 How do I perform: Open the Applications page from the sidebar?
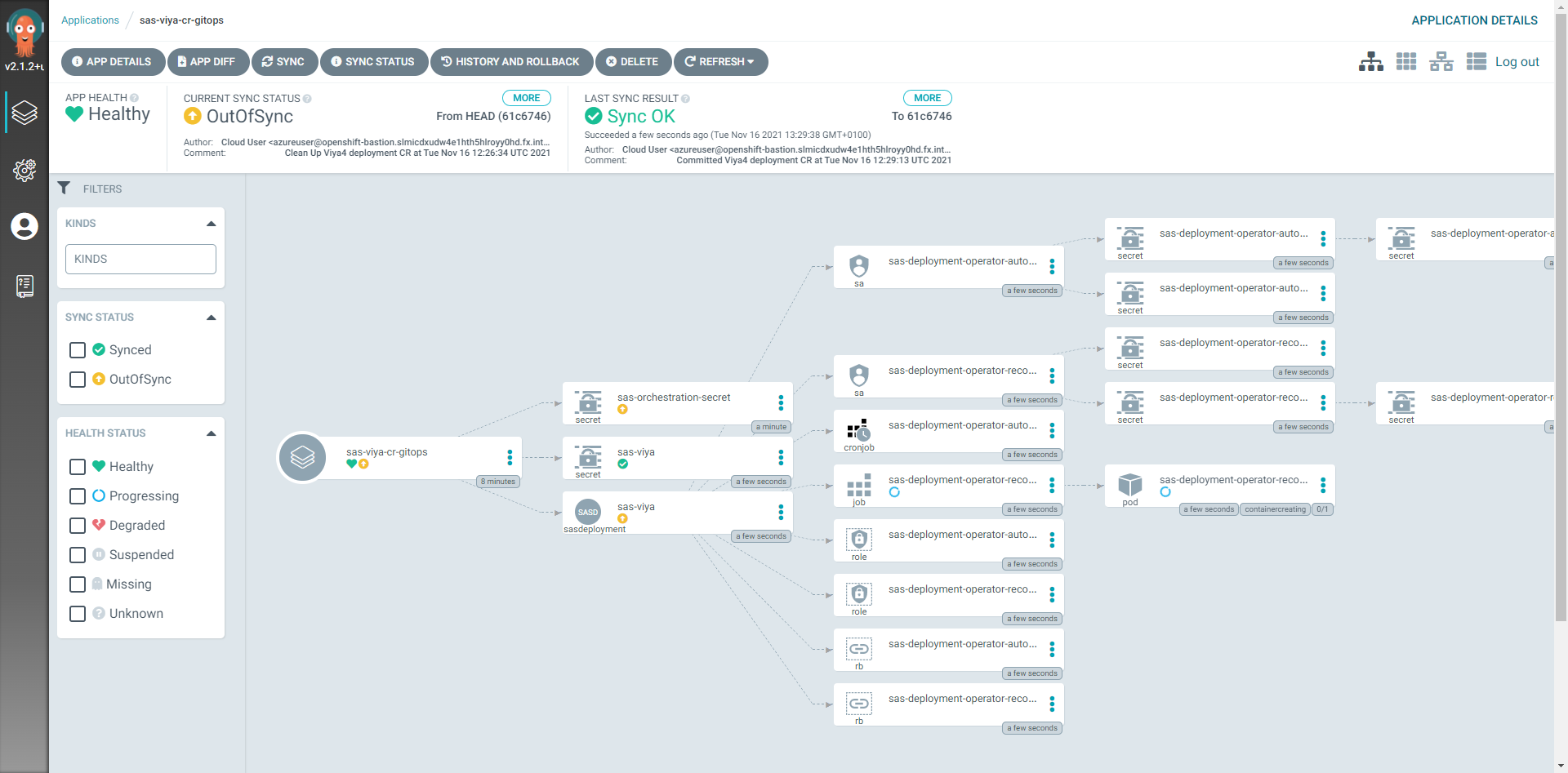click(24, 113)
